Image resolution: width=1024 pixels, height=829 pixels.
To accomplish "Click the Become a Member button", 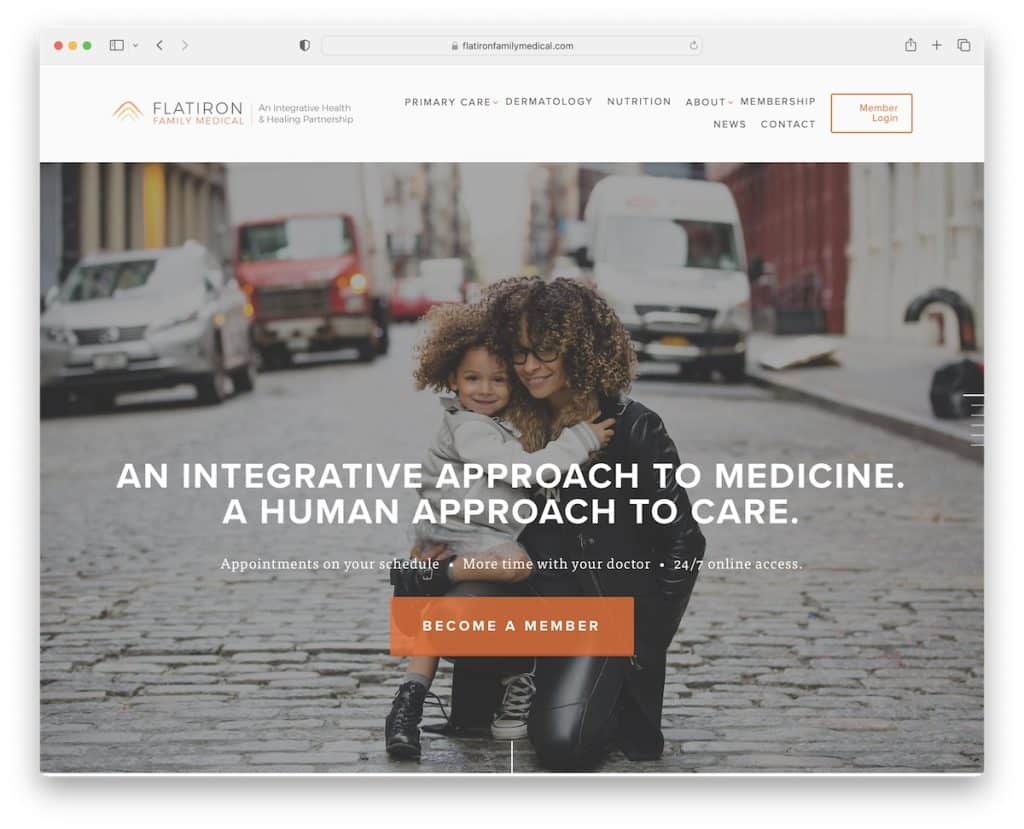I will [x=511, y=626].
